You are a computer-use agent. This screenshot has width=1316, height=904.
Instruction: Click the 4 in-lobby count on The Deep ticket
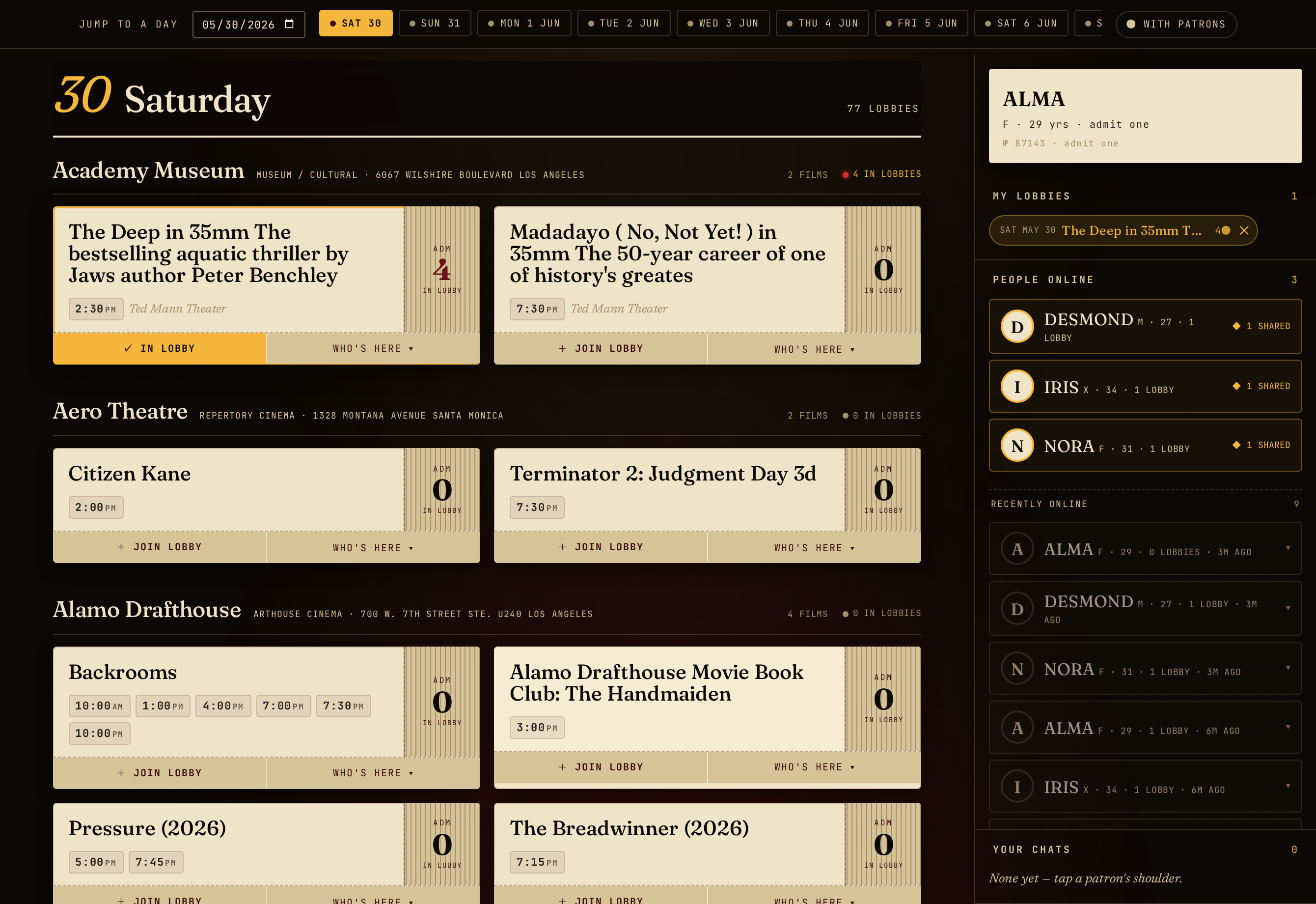coord(441,270)
